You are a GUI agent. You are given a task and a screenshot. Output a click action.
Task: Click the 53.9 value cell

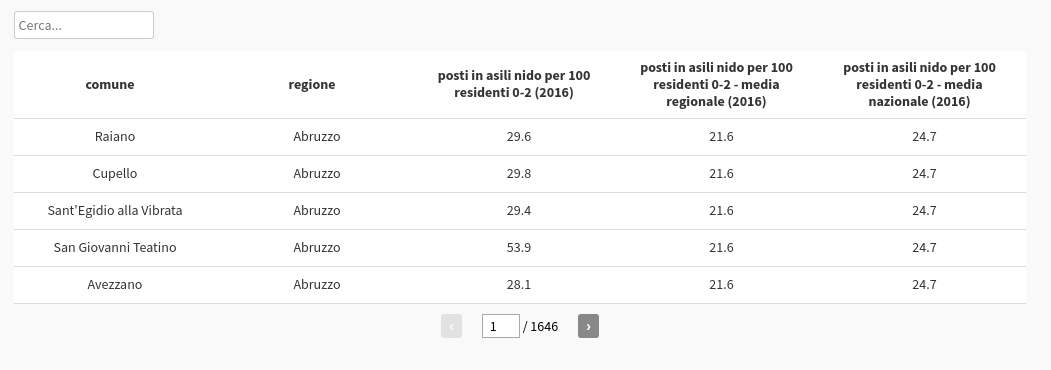pyautogui.click(x=519, y=247)
